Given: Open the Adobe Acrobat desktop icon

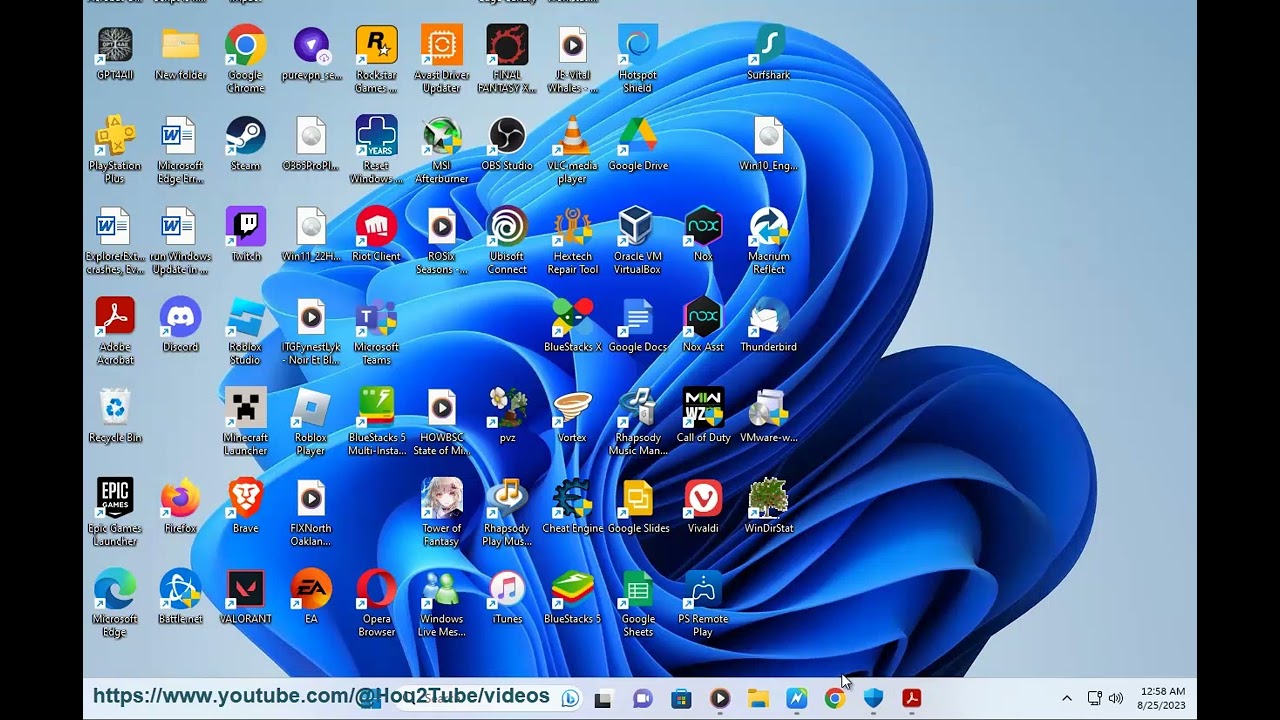Looking at the screenshot, I should pyautogui.click(x=115, y=317).
